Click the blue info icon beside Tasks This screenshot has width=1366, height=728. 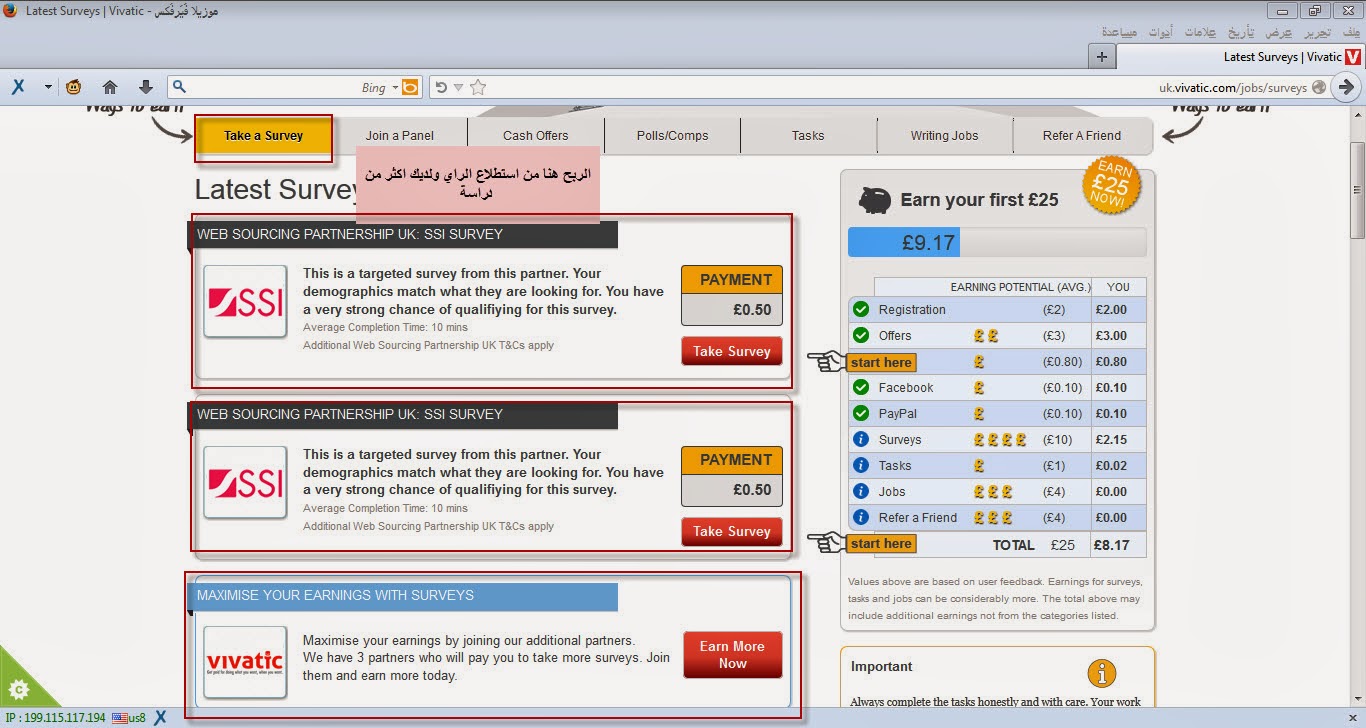(x=860, y=466)
